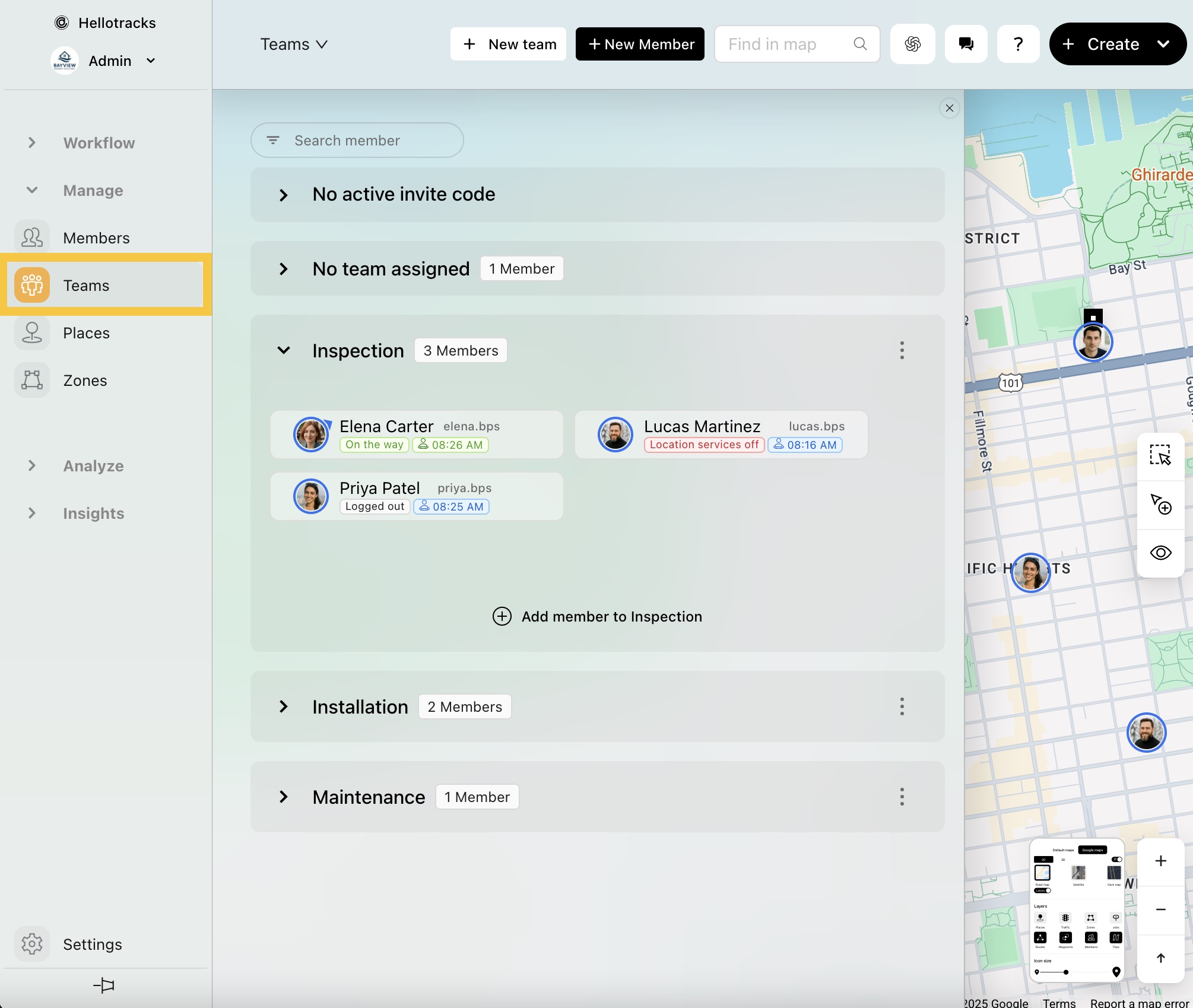This screenshot has height=1008, width=1193.
Task: Open the chat messages icon
Action: tap(966, 44)
